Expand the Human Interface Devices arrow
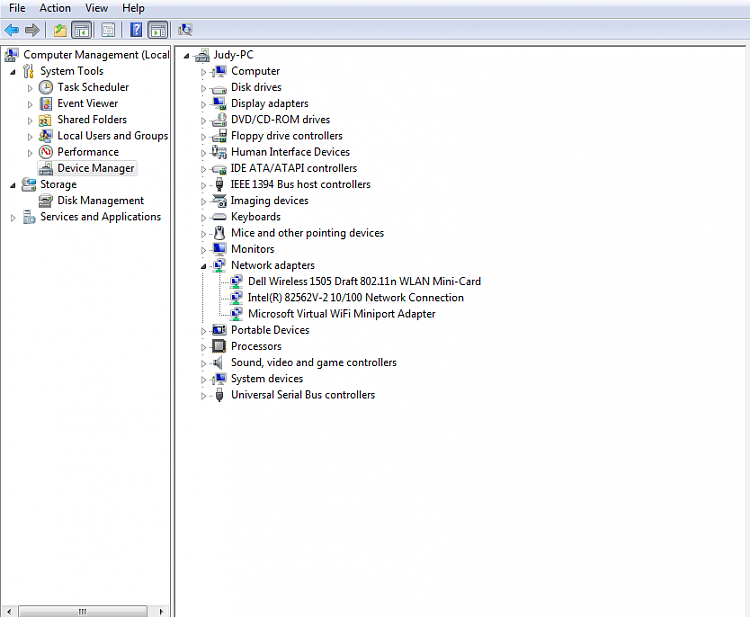The width and height of the screenshot is (750, 617). click(203, 153)
